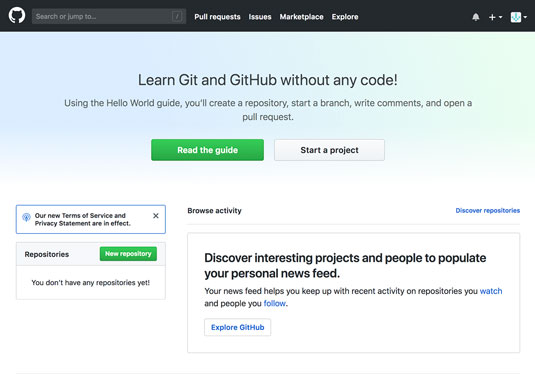The height and width of the screenshot is (374, 535).
Task: Click the Read the guide button
Action: [207, 150]
